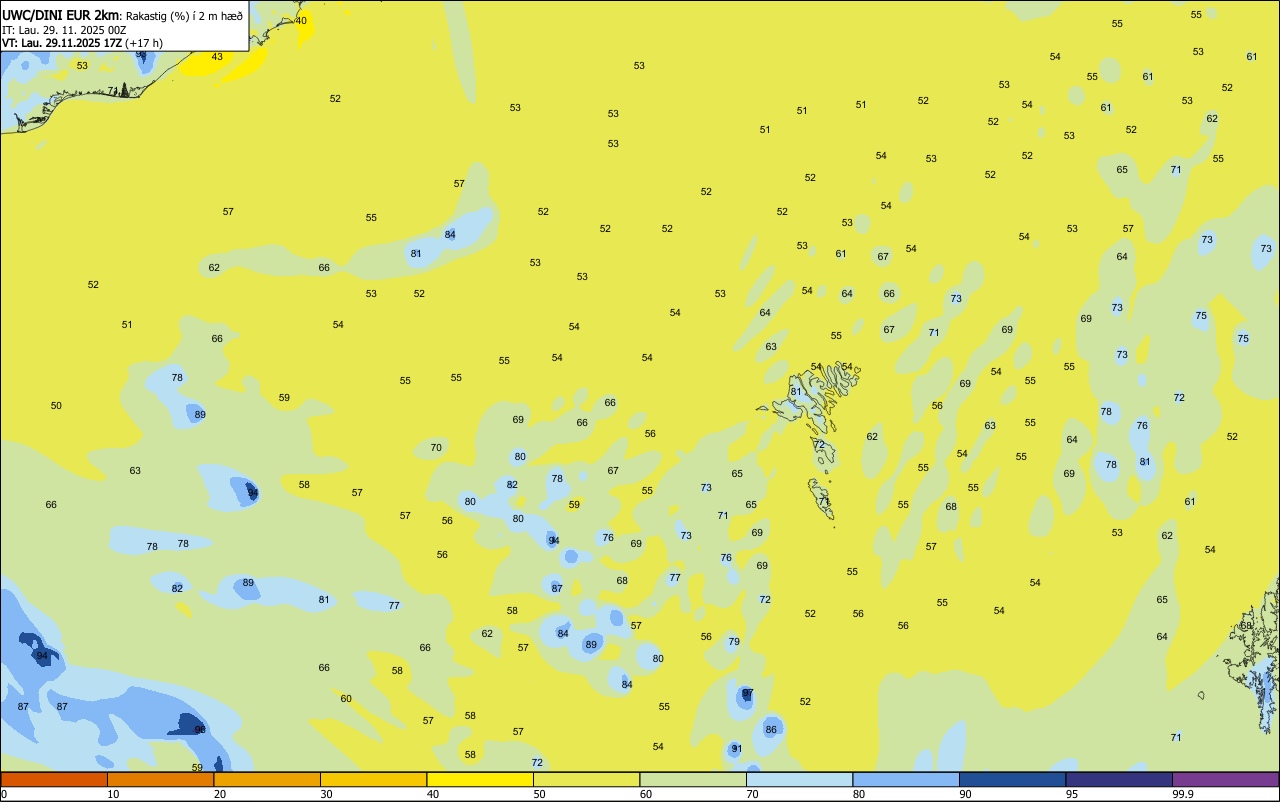
Task: Click the 0–10 dark orange legend swatch
Action: tap(54, 779)
